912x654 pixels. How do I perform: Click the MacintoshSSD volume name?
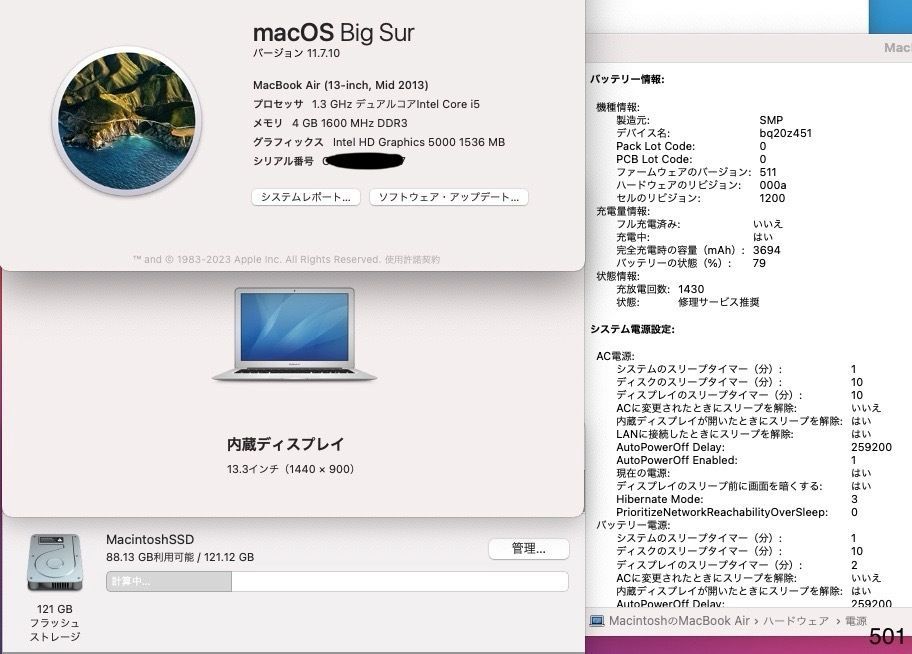150,539
